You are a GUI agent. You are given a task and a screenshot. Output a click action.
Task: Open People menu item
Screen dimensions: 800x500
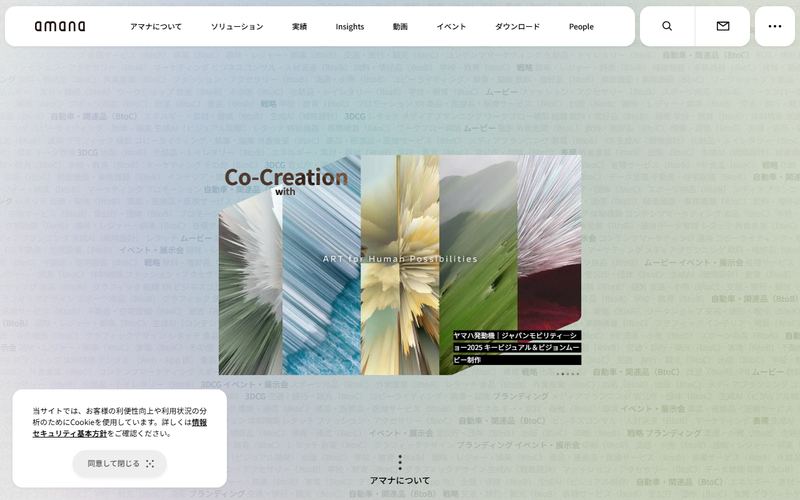click(581, 27)
